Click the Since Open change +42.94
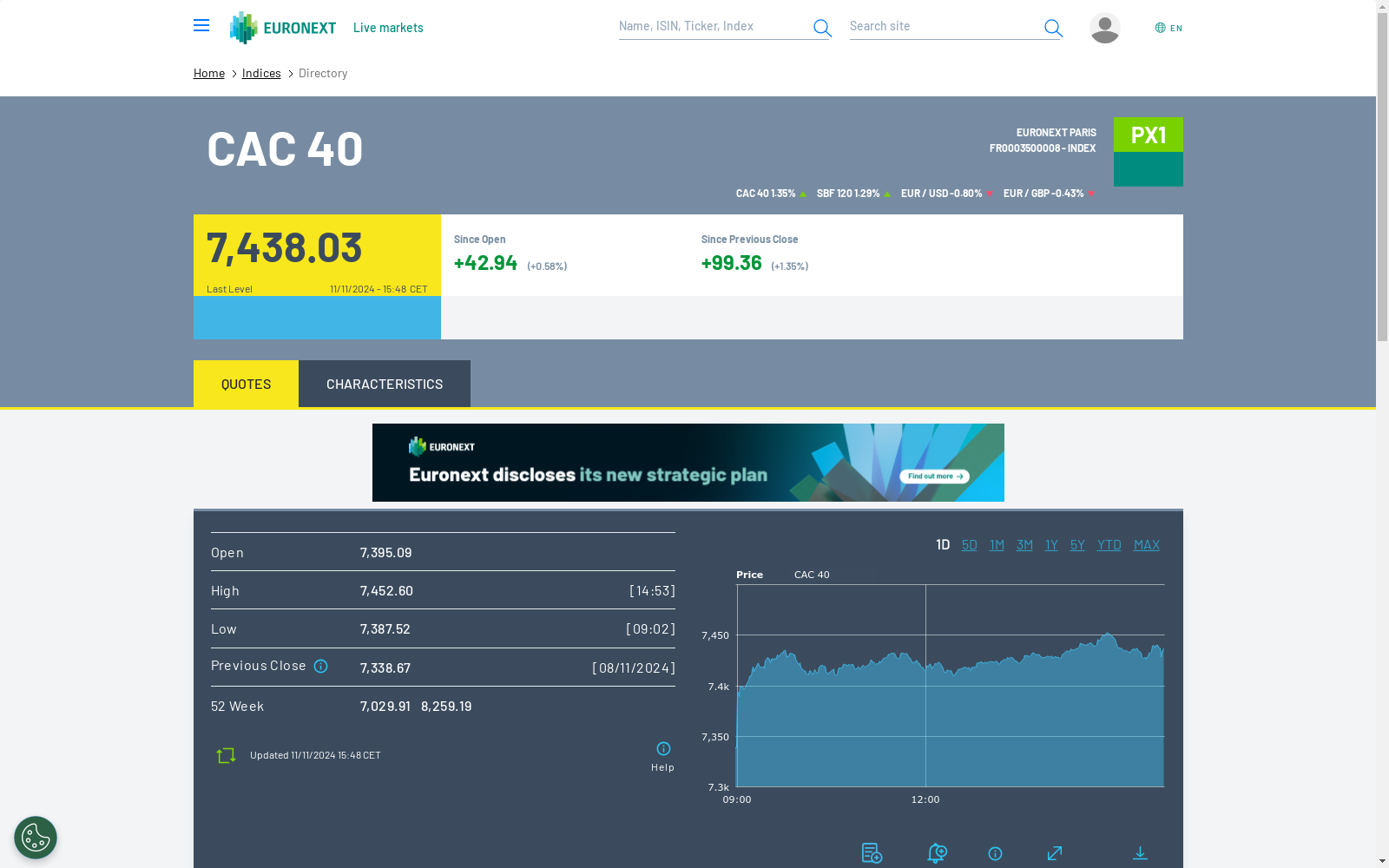 pyautogui.click(x=485, y=263)
